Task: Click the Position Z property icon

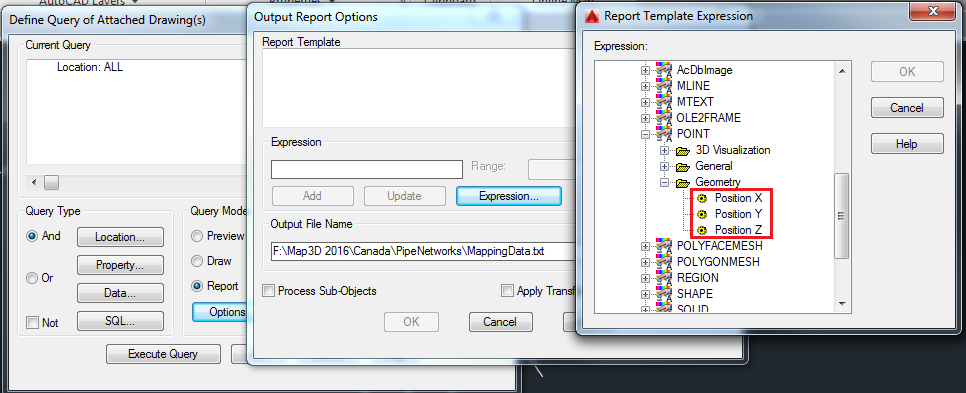Action: click(x=702, y=230)
